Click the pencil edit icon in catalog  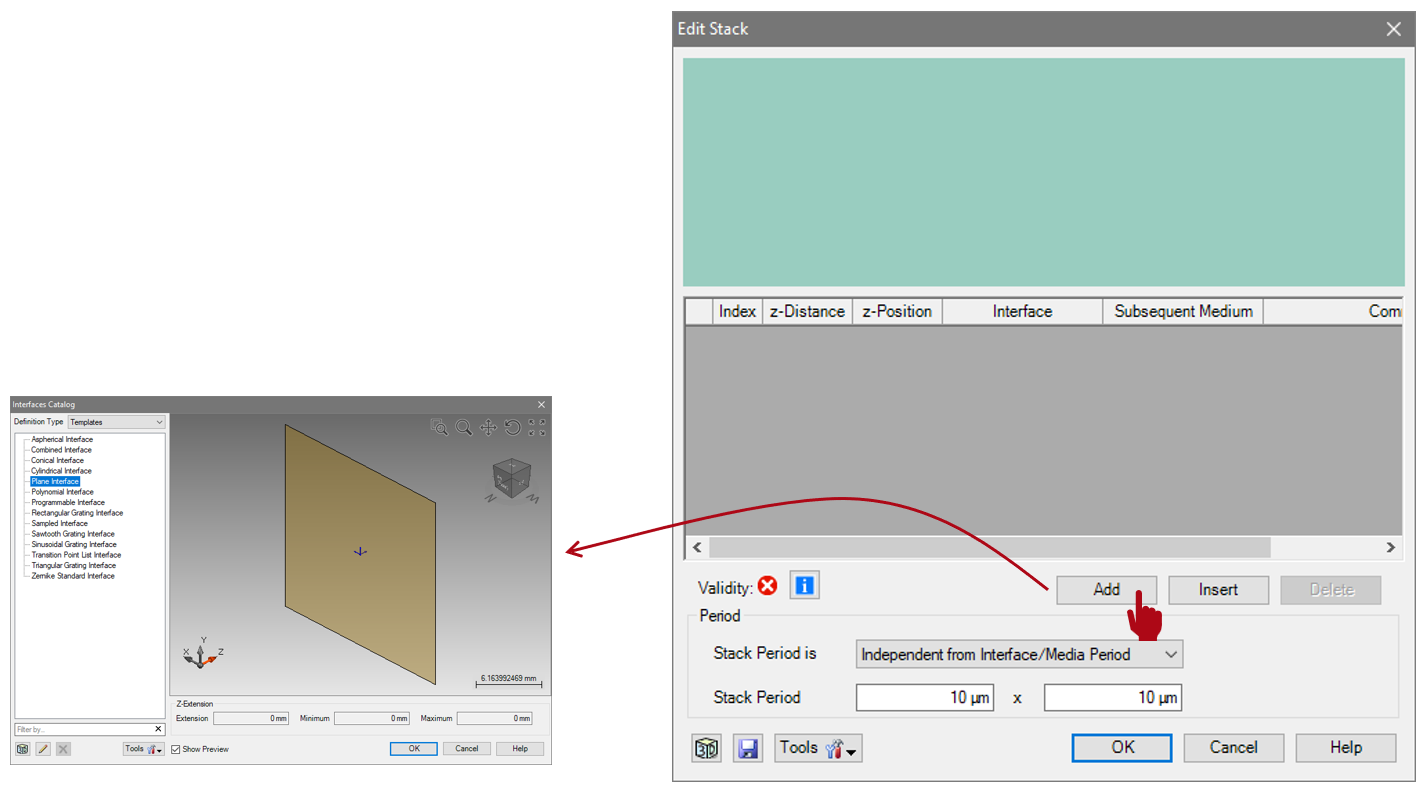pos(43,748)
